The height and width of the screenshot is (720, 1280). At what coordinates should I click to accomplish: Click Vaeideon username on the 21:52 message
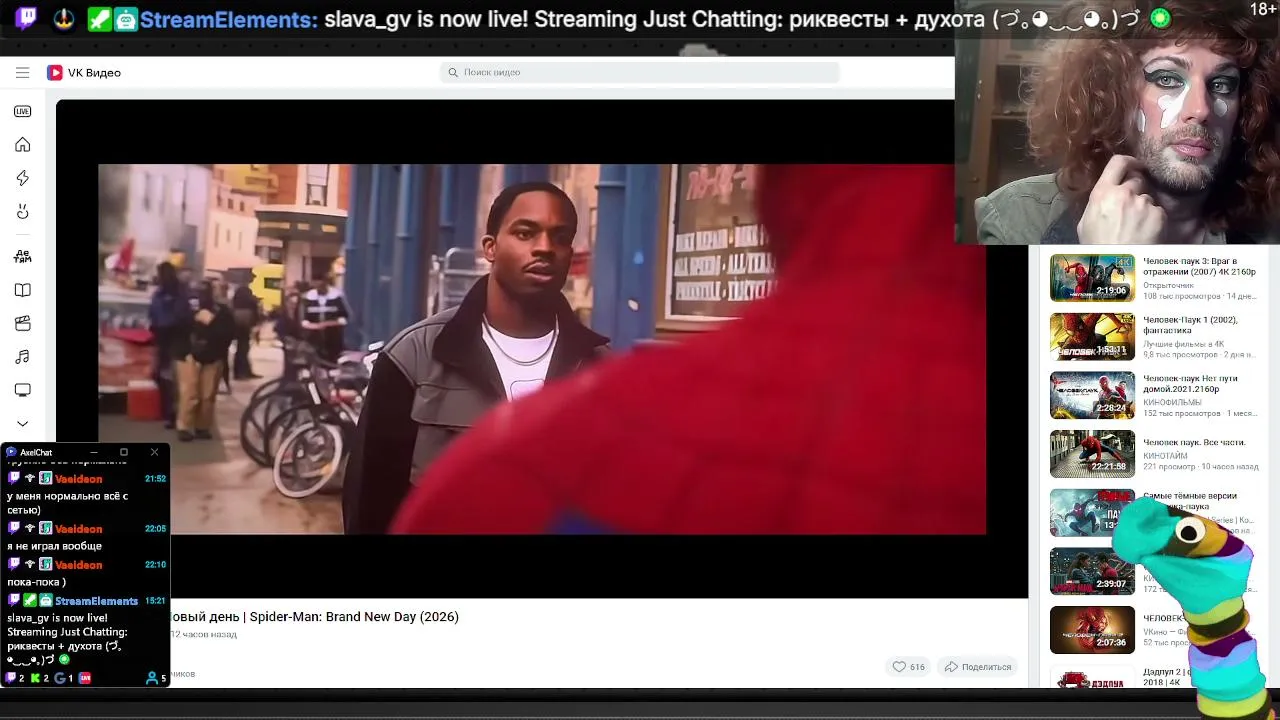(78, 479)
